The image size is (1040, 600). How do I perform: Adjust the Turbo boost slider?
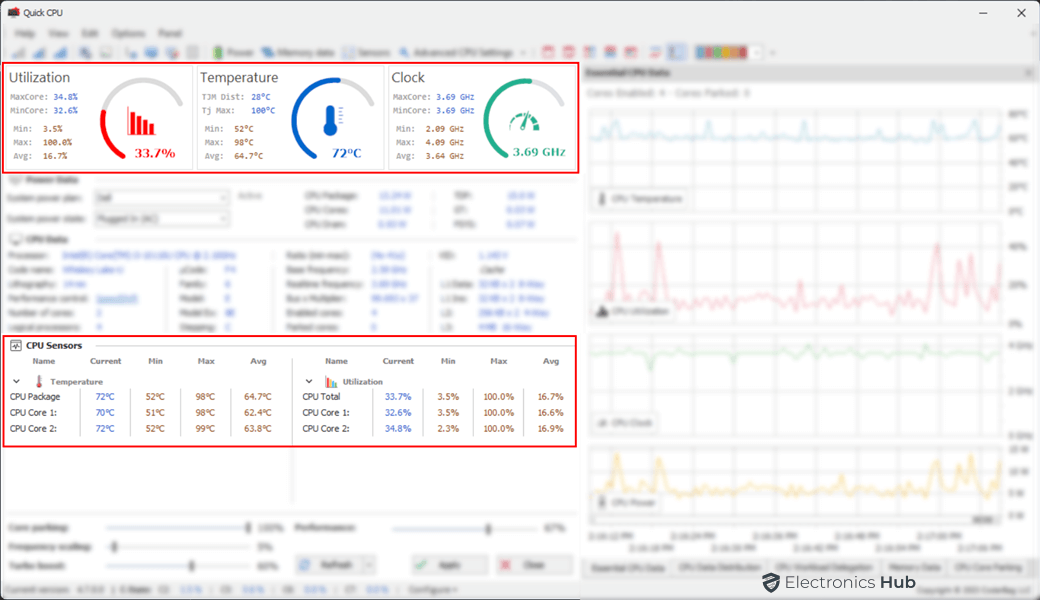coord(178,566)
